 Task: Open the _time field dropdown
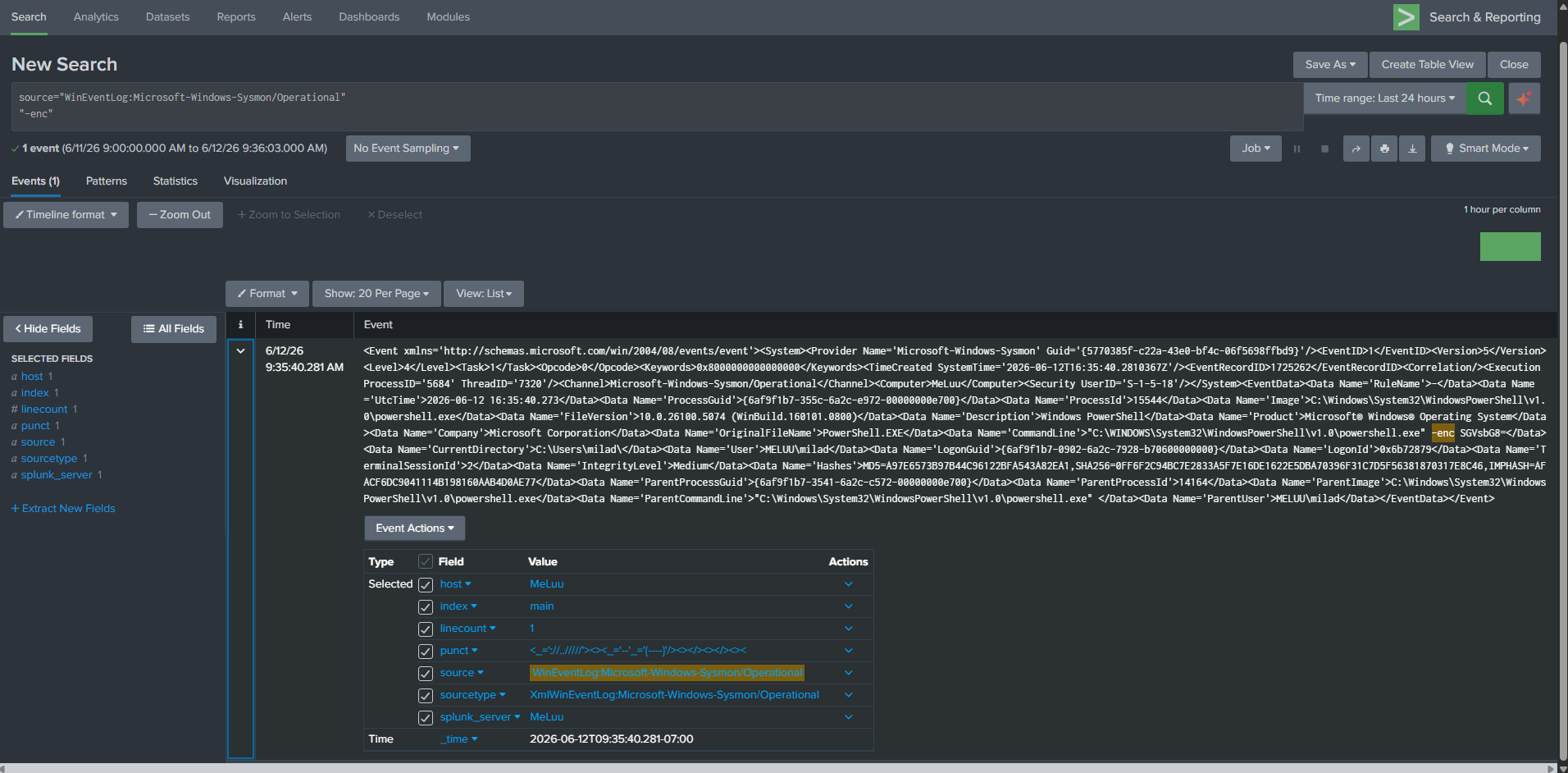point(458,739)
